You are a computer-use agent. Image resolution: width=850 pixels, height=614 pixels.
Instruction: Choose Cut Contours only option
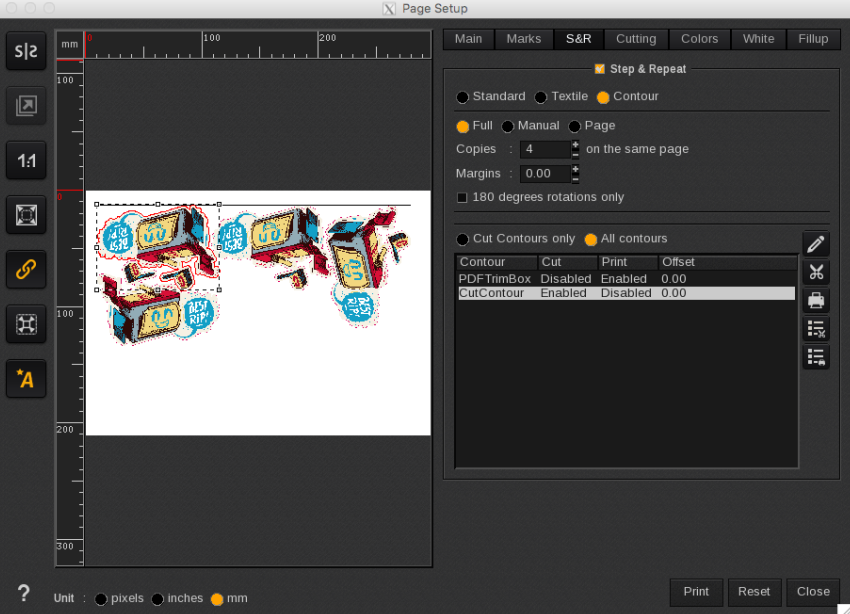[x=462, y=240]
